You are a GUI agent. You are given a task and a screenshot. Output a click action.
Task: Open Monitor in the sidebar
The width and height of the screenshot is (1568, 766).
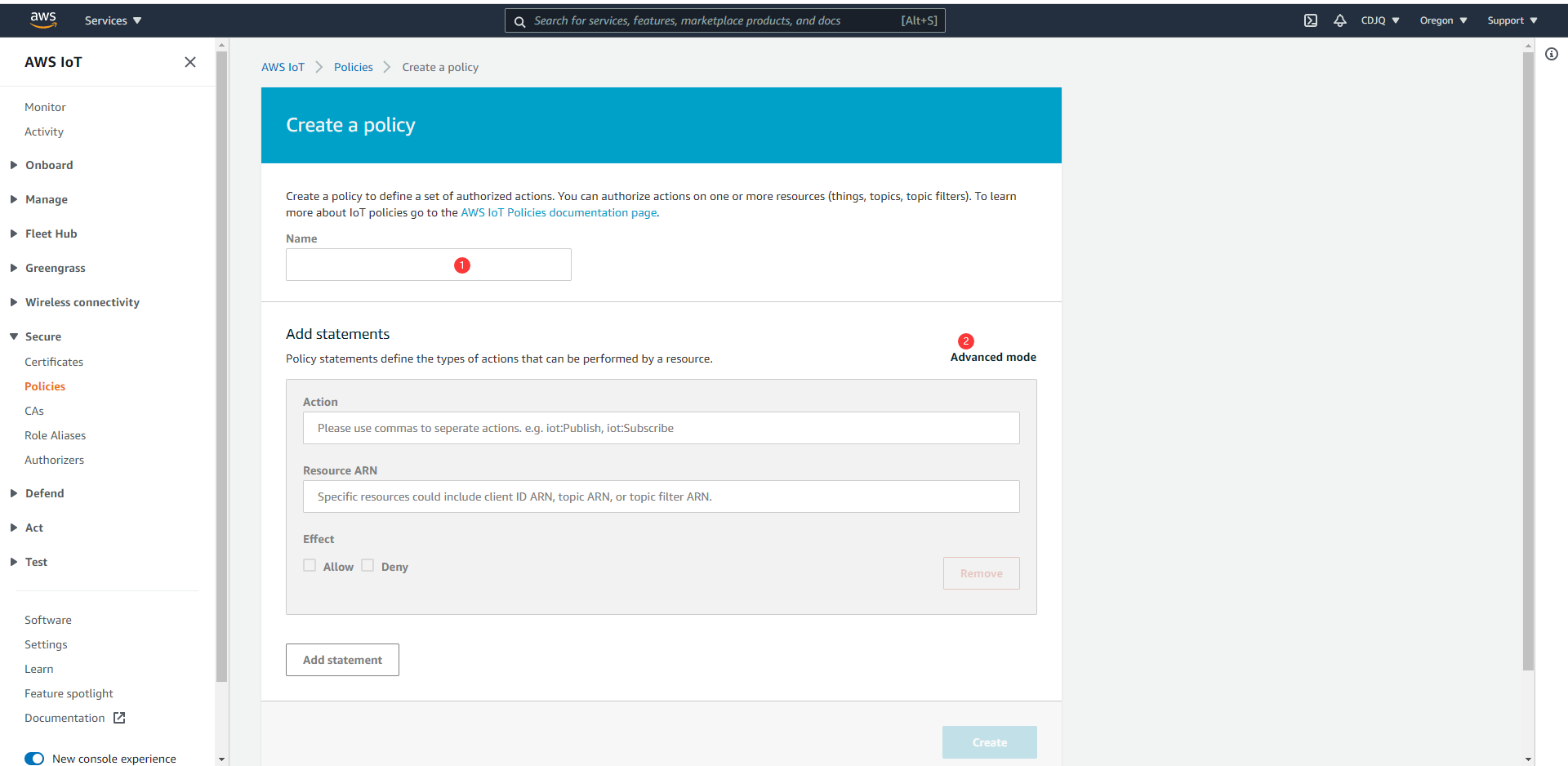click(x=45, y=107)
